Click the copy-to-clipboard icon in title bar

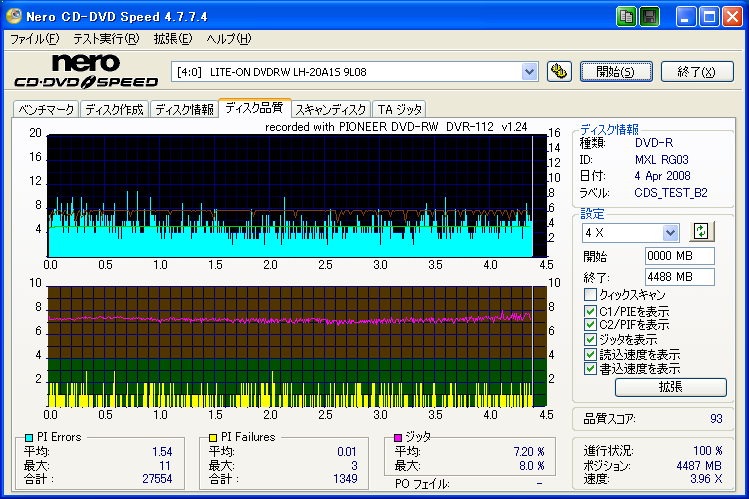[626, 17]
